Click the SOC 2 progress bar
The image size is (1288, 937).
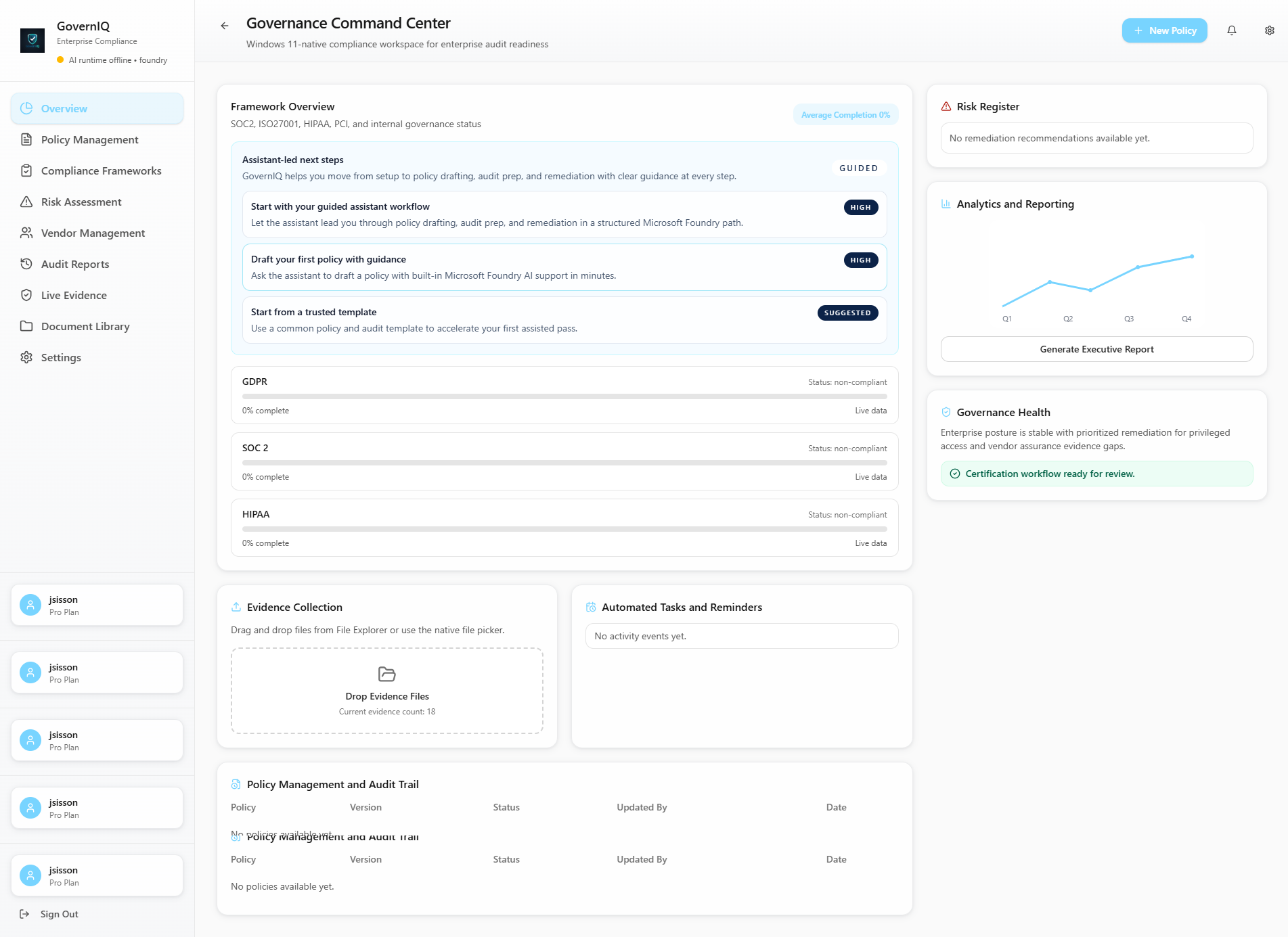pyautogui.click(x=564, y=463)
